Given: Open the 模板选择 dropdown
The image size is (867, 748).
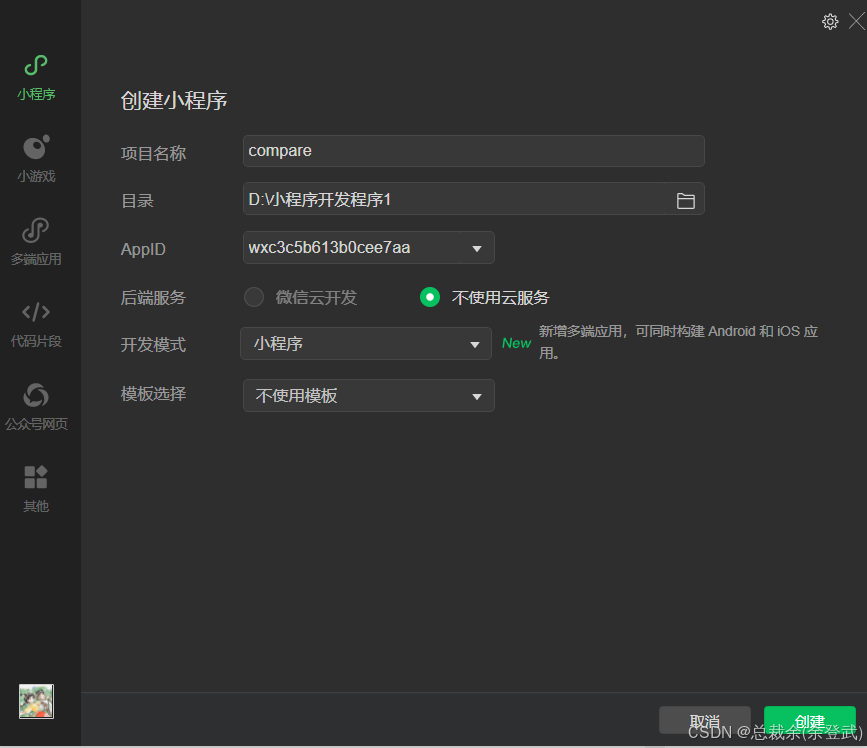Looking at the screenshot, I should pos(368,395).
